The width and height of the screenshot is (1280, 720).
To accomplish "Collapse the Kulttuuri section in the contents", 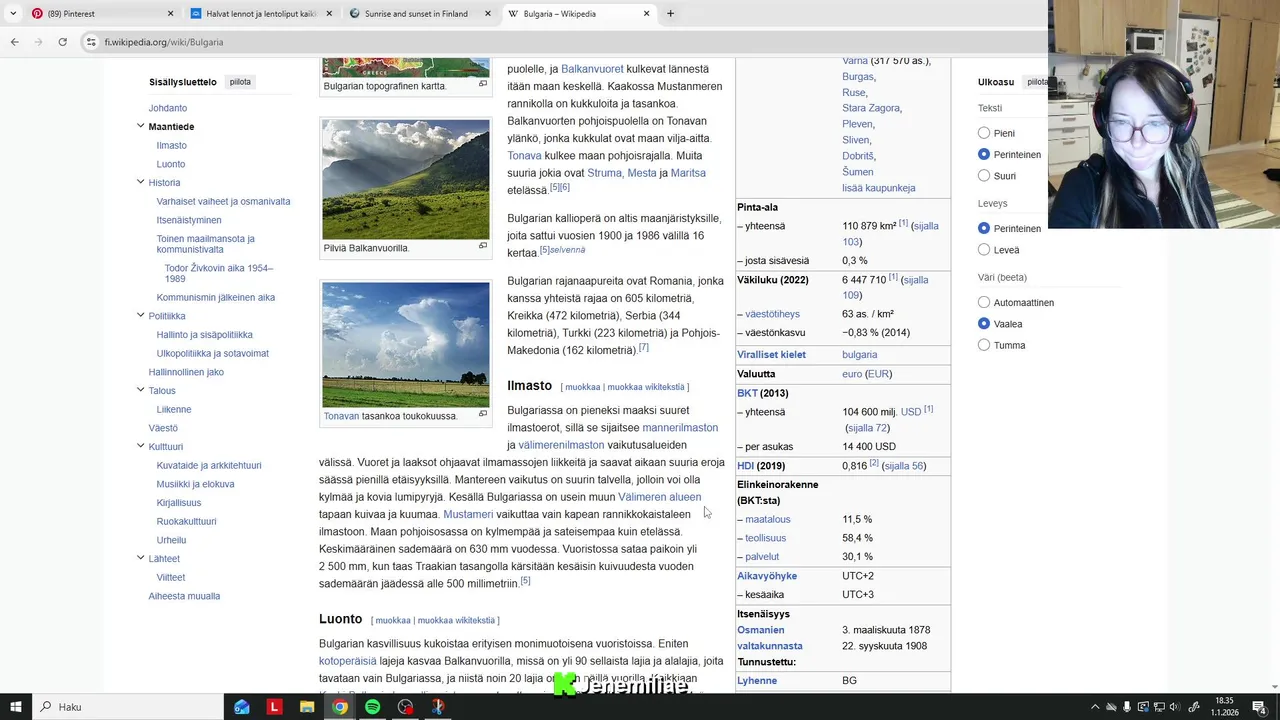I will pyautogui.click(x=140, y=446).
